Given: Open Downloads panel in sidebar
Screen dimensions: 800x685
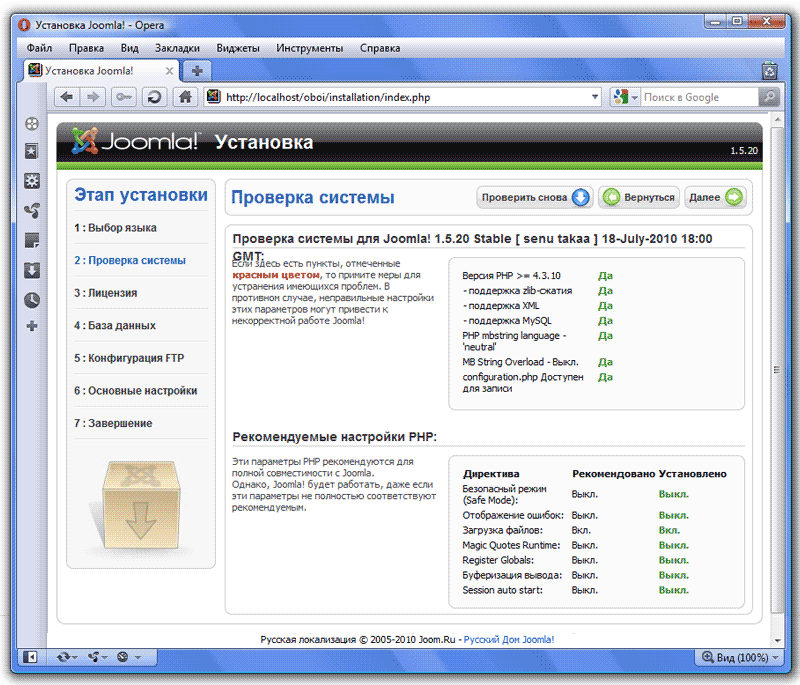Looking at the screenshot, I should coord(32,270).
